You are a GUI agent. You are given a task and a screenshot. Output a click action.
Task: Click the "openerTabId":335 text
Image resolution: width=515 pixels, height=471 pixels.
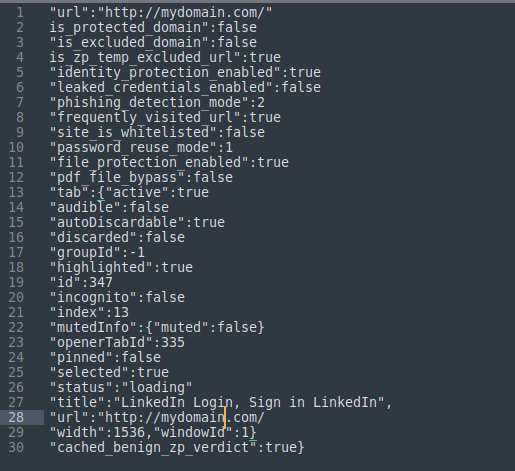117,342
